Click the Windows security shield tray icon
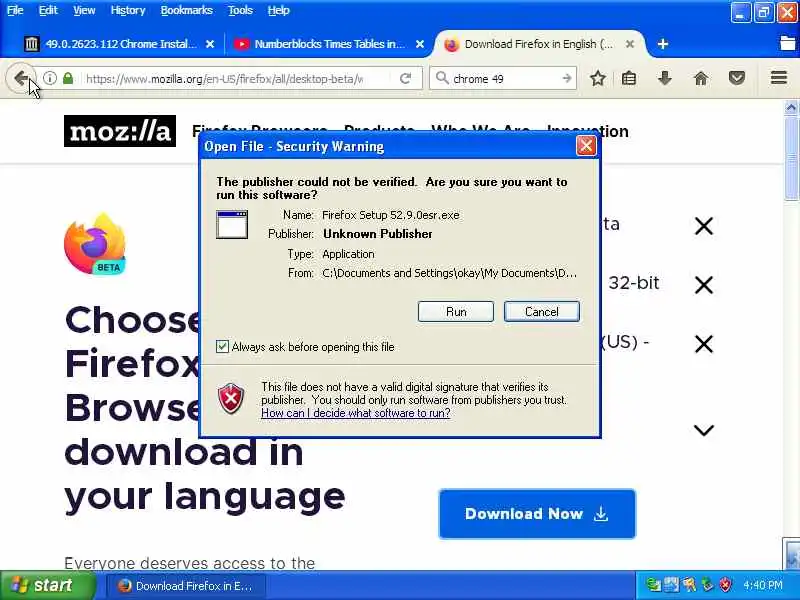Screen dimensions: 800x600 [725, 585]
